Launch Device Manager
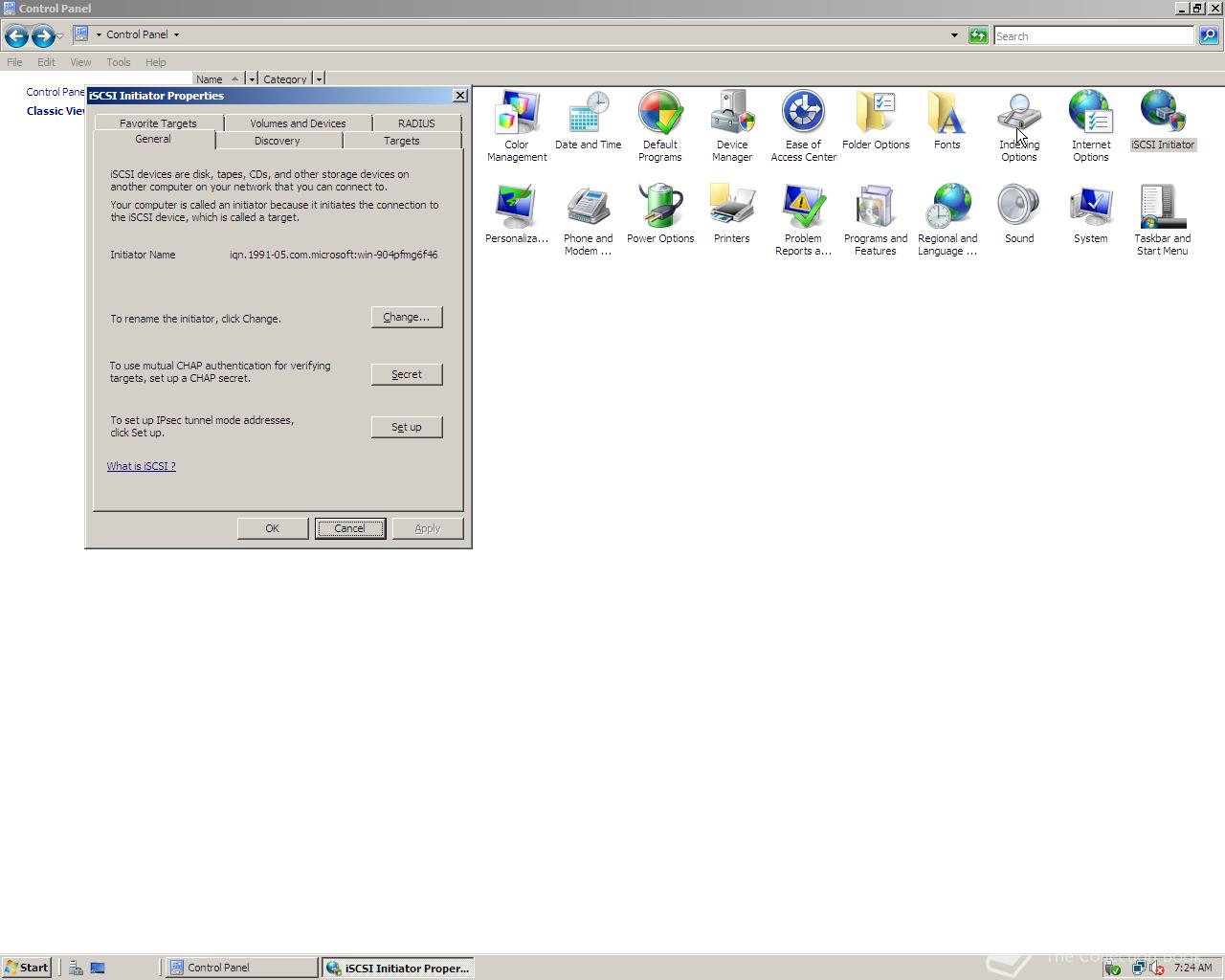 click(732, 126)
